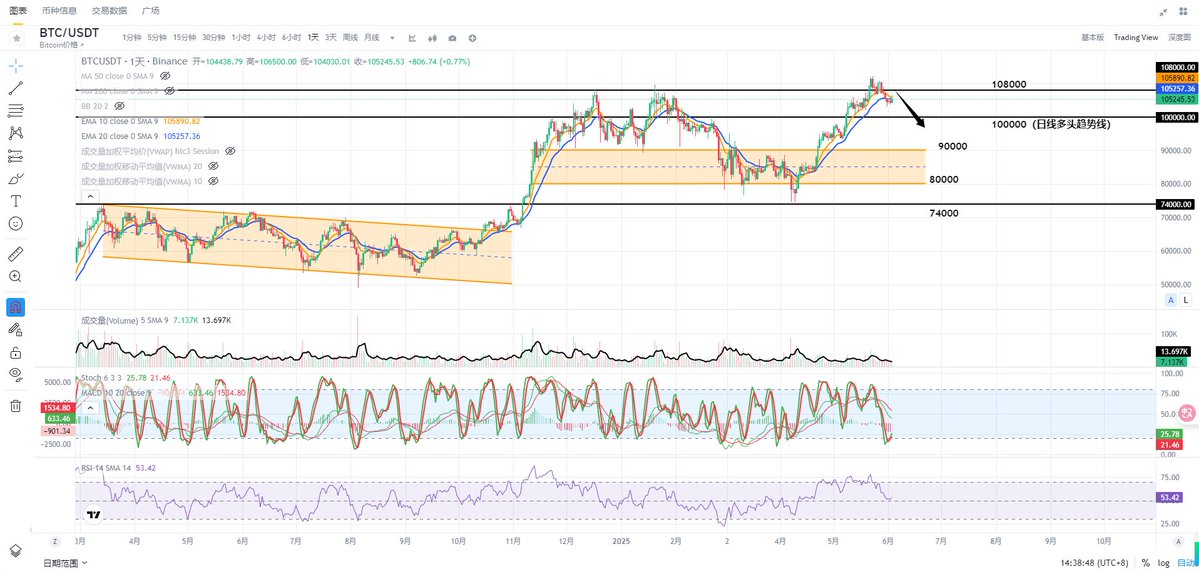The width and height of the screenshot is (1199, 574).
Task: Toggle hide all drawings eye icon
Action: 15,375
